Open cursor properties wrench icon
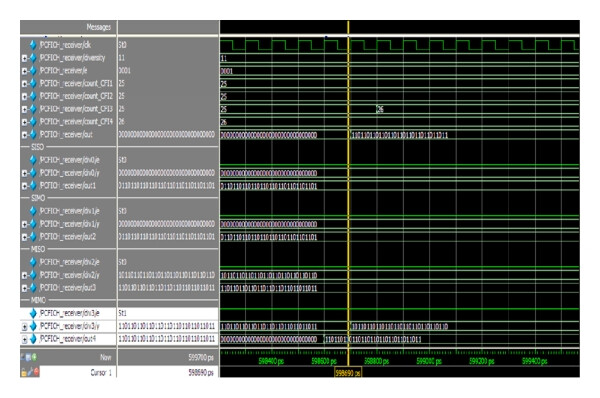 coord(30,372)
